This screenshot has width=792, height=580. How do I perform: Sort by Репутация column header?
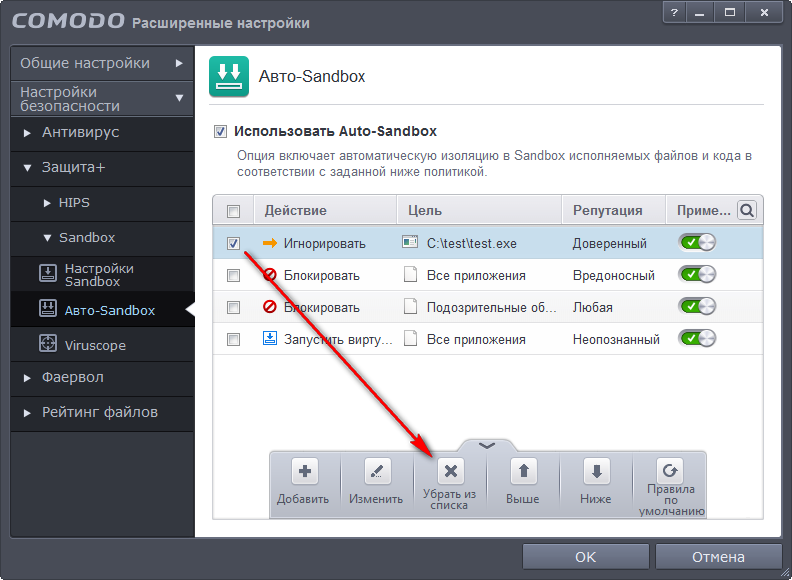[614, 210]
